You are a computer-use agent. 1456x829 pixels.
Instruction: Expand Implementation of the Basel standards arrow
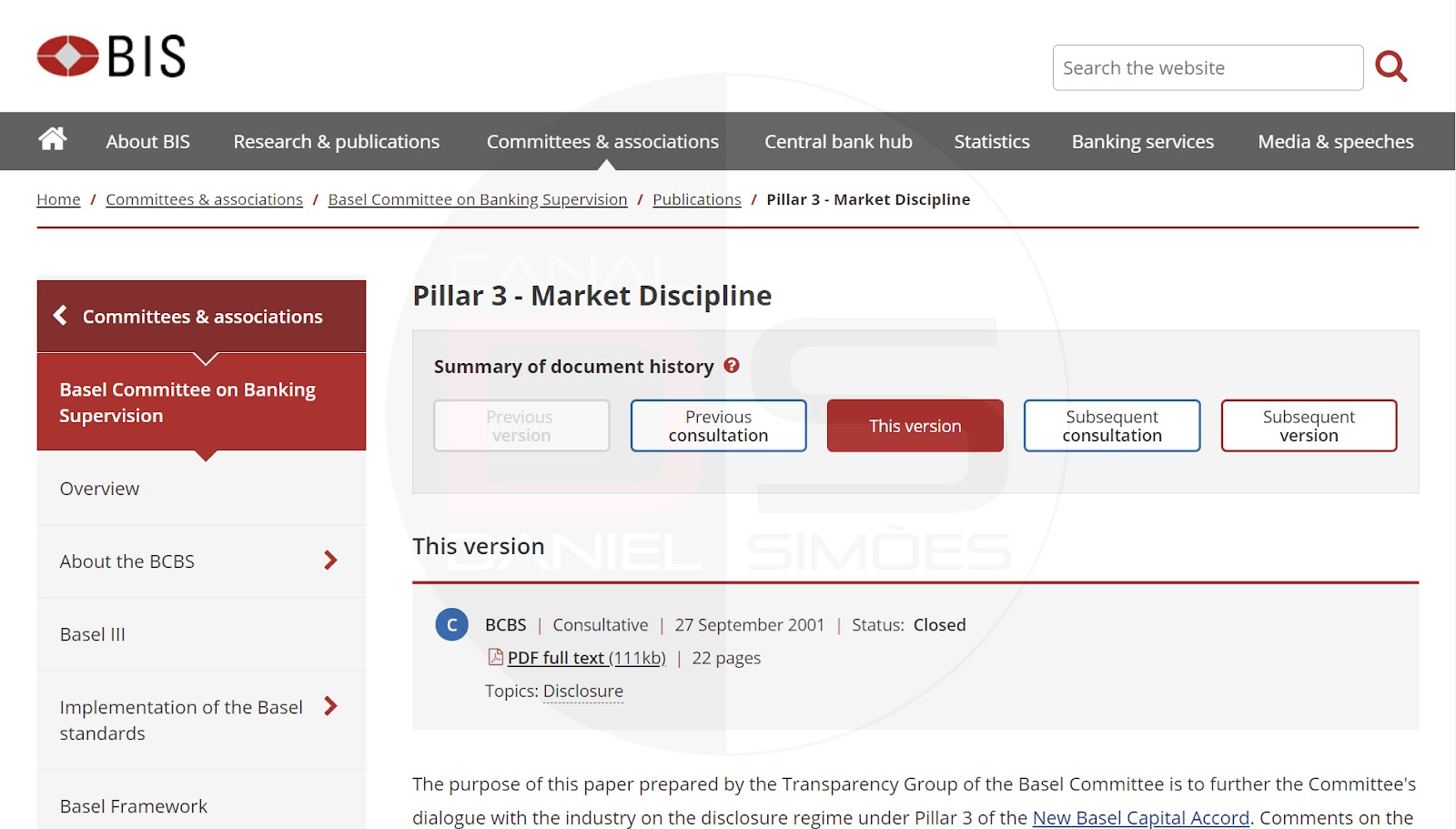pyautogui.click(x=330, y=706)
